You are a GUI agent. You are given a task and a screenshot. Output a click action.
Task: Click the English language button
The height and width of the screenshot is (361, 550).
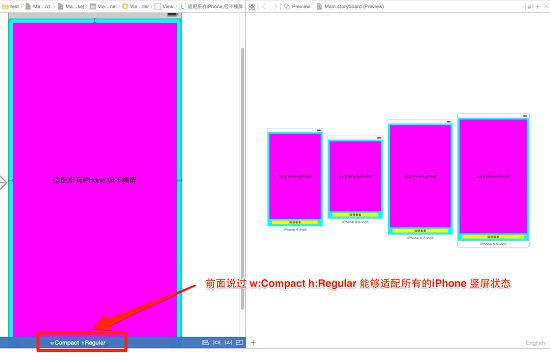point(535,343)
